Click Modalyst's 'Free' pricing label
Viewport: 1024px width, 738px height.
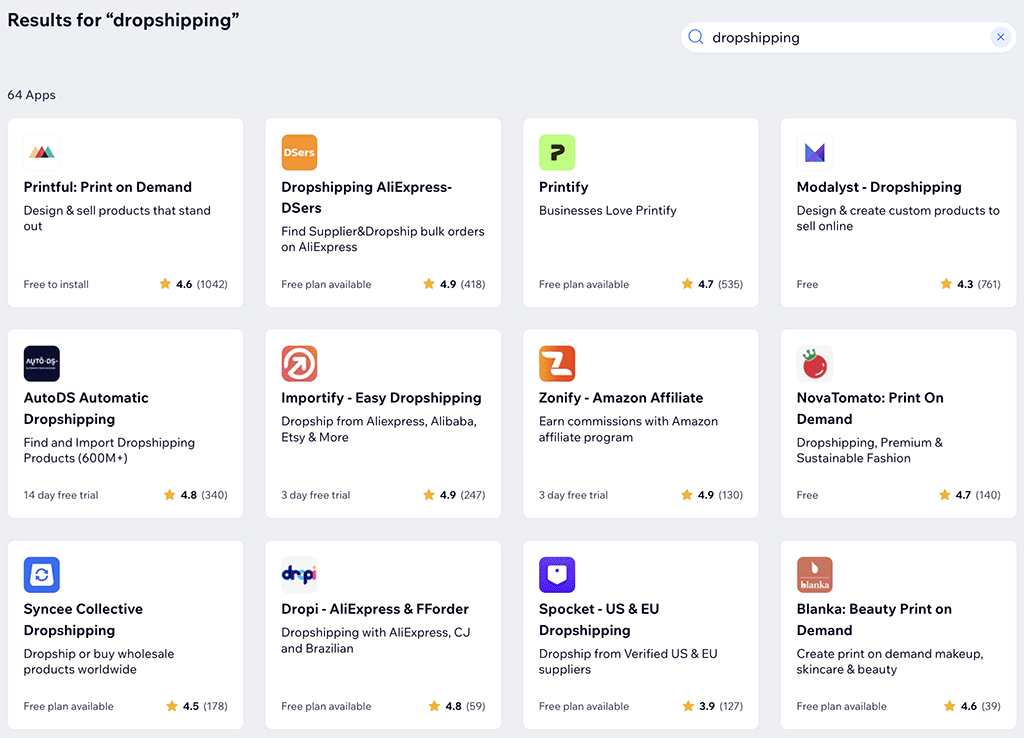pyautogui.click(x=807, y=284)
